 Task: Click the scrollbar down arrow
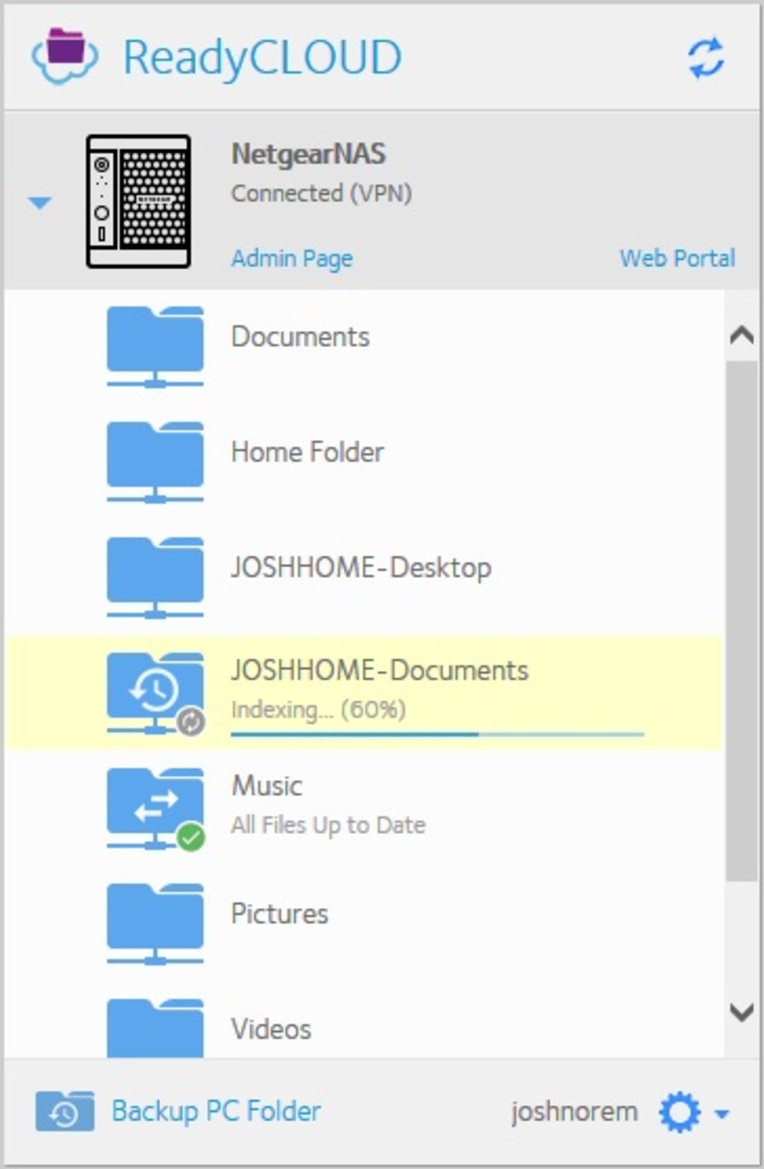pos(742,1012)
